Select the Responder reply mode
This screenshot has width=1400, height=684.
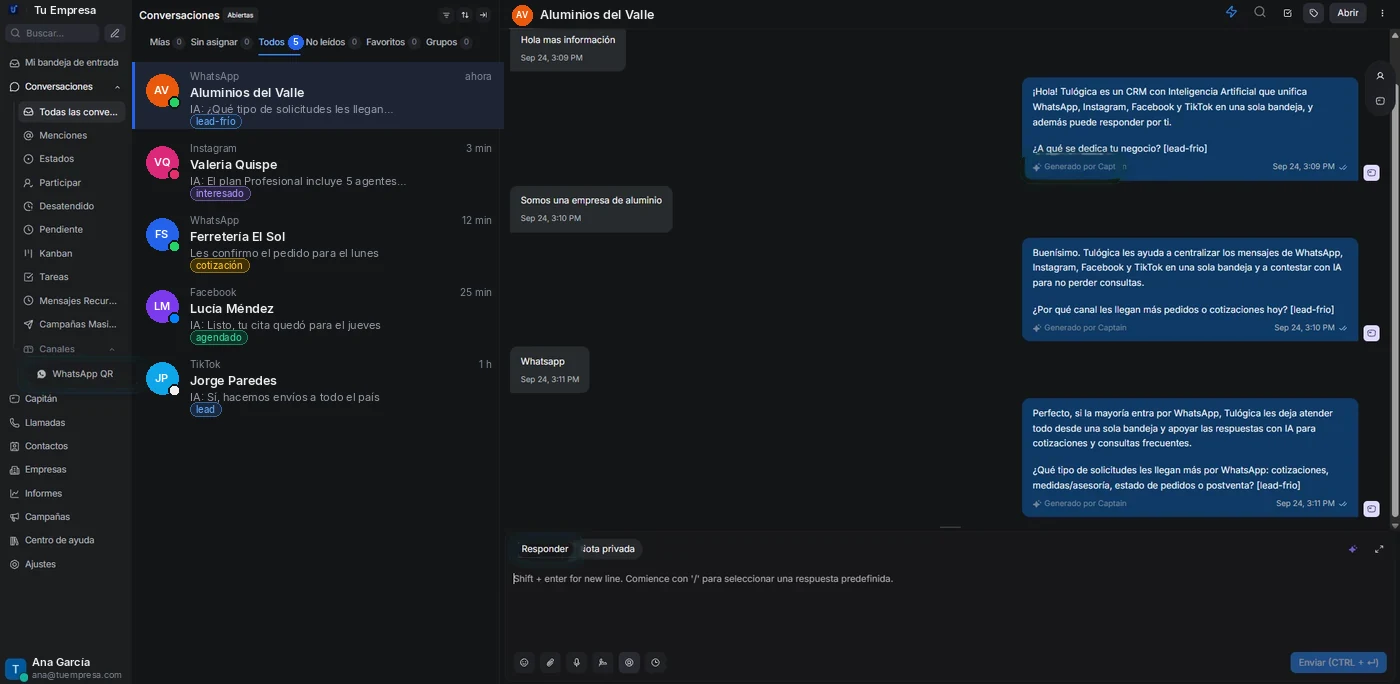tap(545, 549)
